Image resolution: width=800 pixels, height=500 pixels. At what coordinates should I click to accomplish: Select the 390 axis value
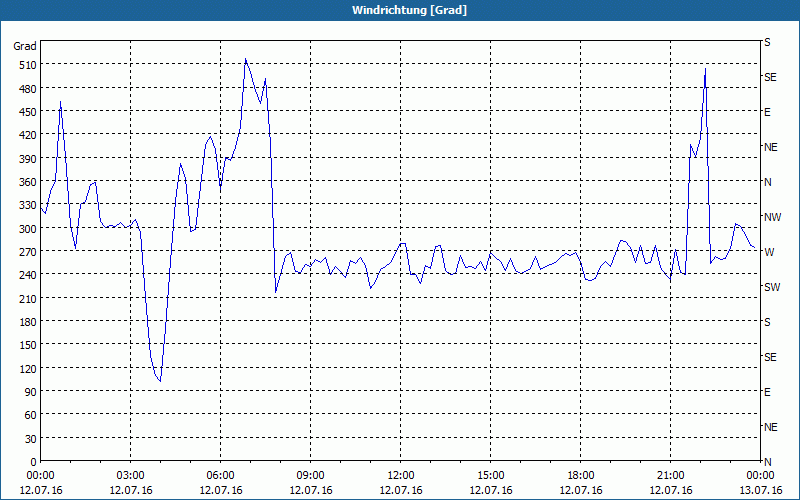click(28, 159)
